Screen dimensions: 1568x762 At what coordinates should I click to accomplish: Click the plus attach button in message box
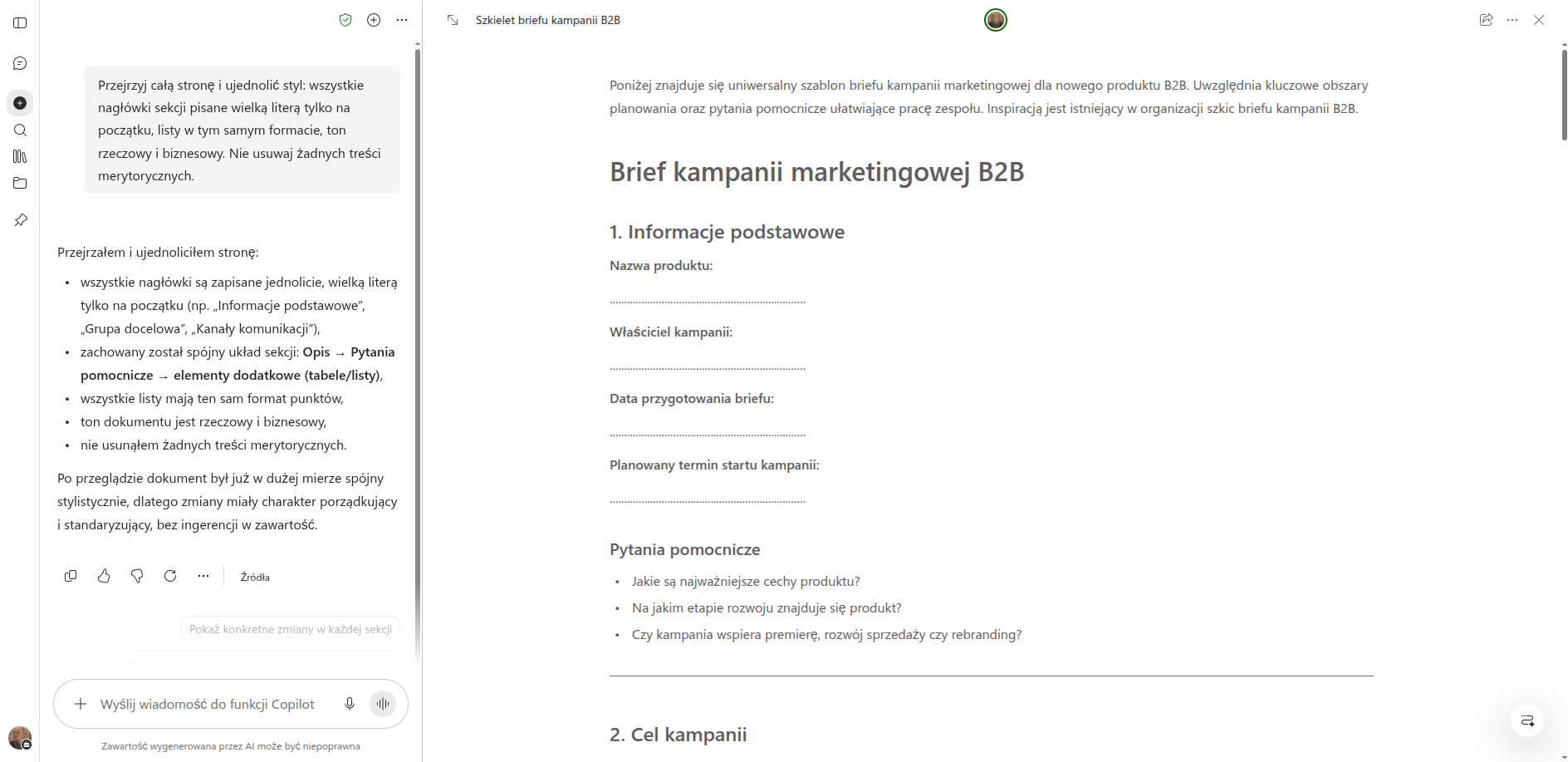tap(81, 704)
